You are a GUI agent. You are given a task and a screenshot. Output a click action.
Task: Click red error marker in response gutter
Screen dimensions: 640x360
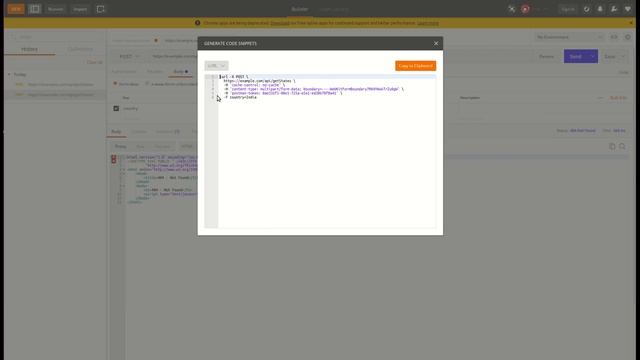pyautogui.click(x=113, y=158)
